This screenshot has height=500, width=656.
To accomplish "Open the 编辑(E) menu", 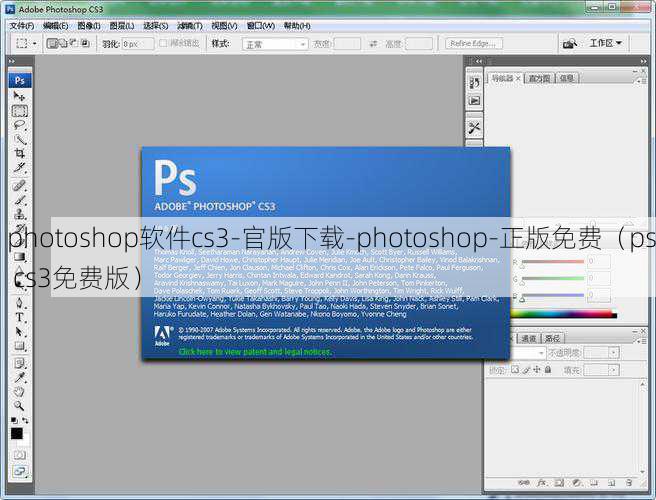I will [56, 26].
